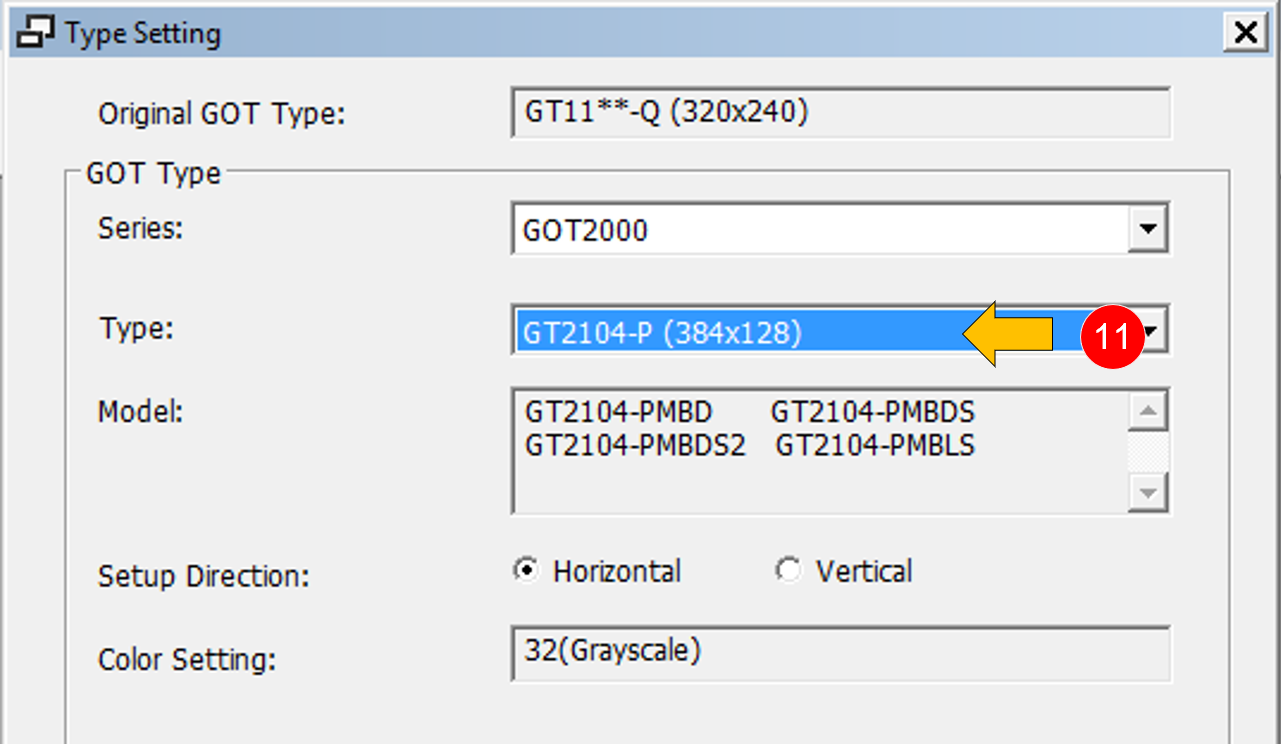
Task: Click the GOT2000 series combo box
Action: (840, 230)
